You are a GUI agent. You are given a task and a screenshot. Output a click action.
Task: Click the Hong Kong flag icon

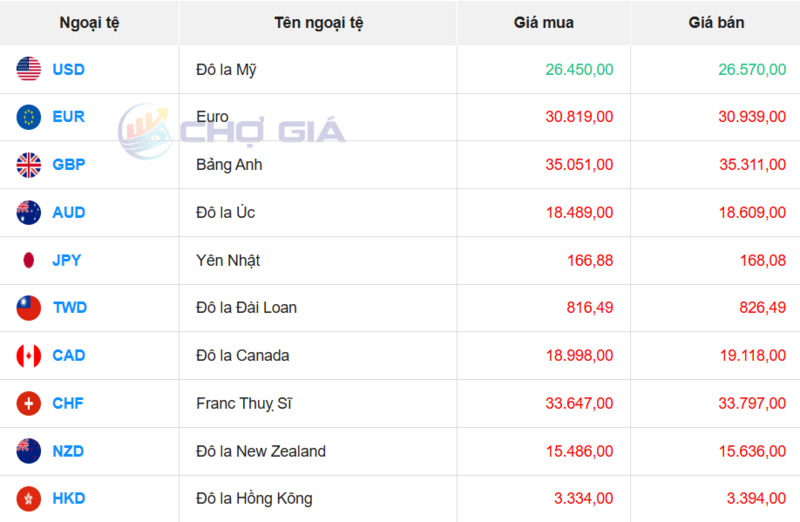[28, 498]
